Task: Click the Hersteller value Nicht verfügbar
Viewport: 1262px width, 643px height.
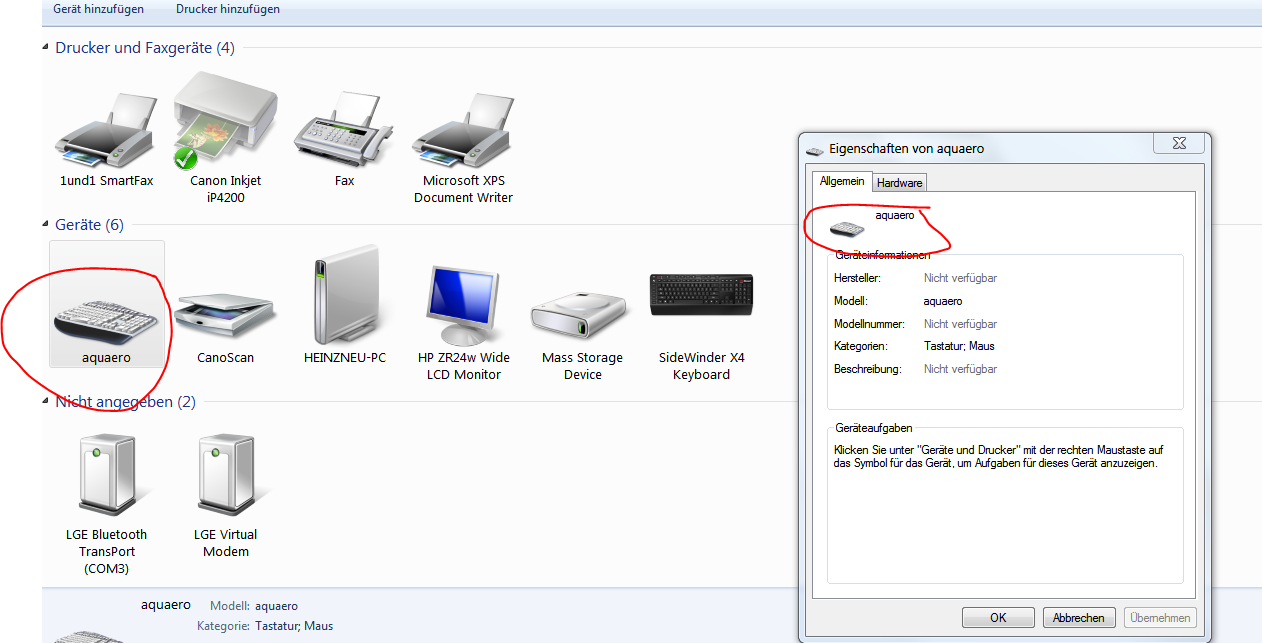Action: [x=960, y=278]
